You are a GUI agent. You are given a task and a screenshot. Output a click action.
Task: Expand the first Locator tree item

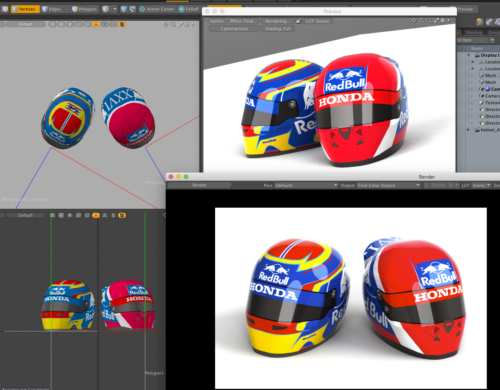(x=473, y=62)
